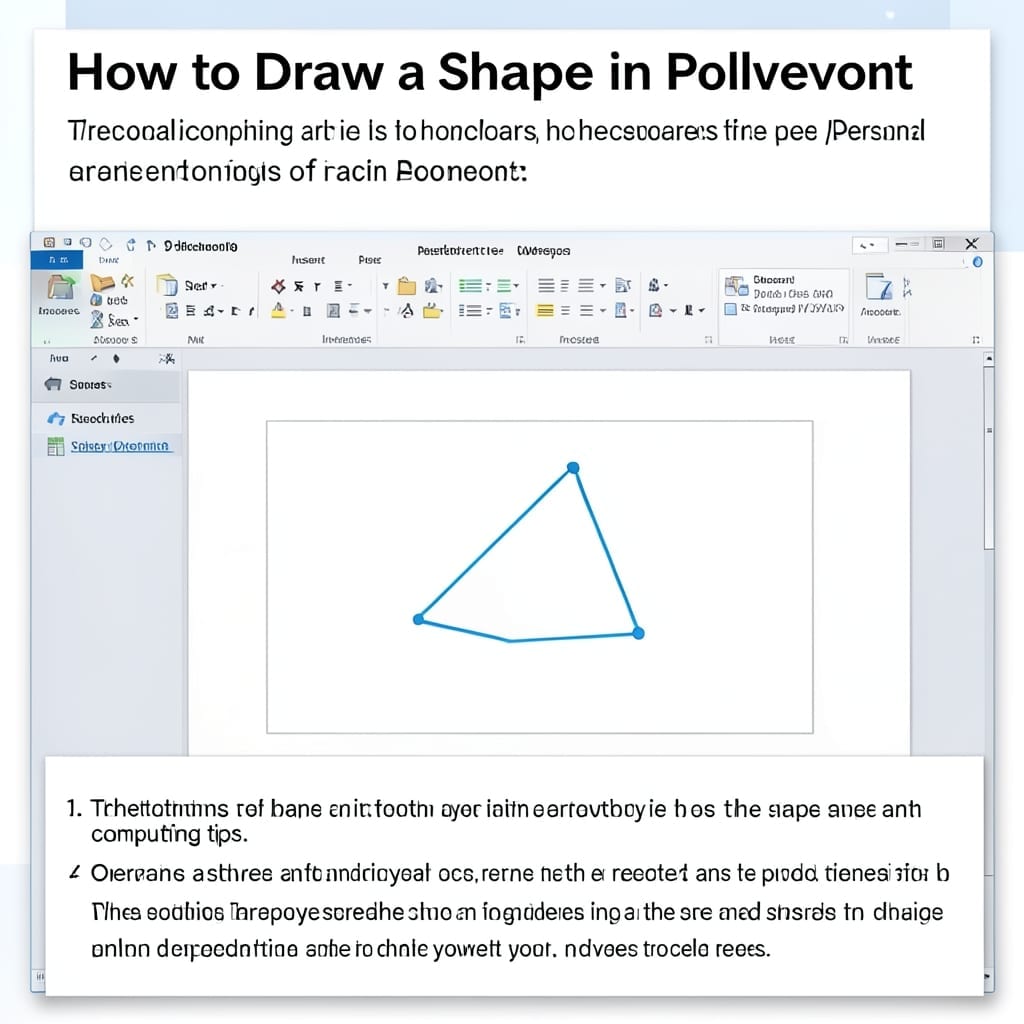Image resolution: width=1024 pixels, height=1024 pixels.
Task: Click the title bar search box
Action: [870, 245]
